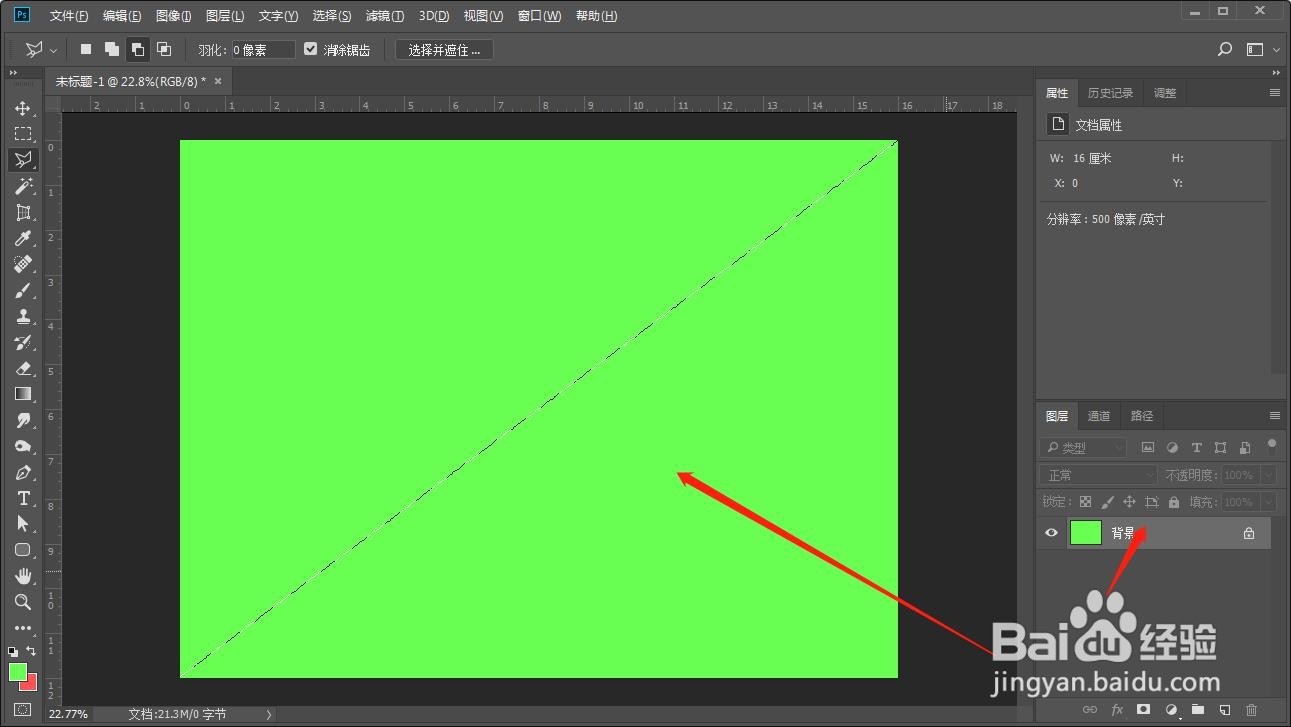This screenshot has width=1291, height=727.
Task: Select the Crop tool
Action: click(23, 212)
